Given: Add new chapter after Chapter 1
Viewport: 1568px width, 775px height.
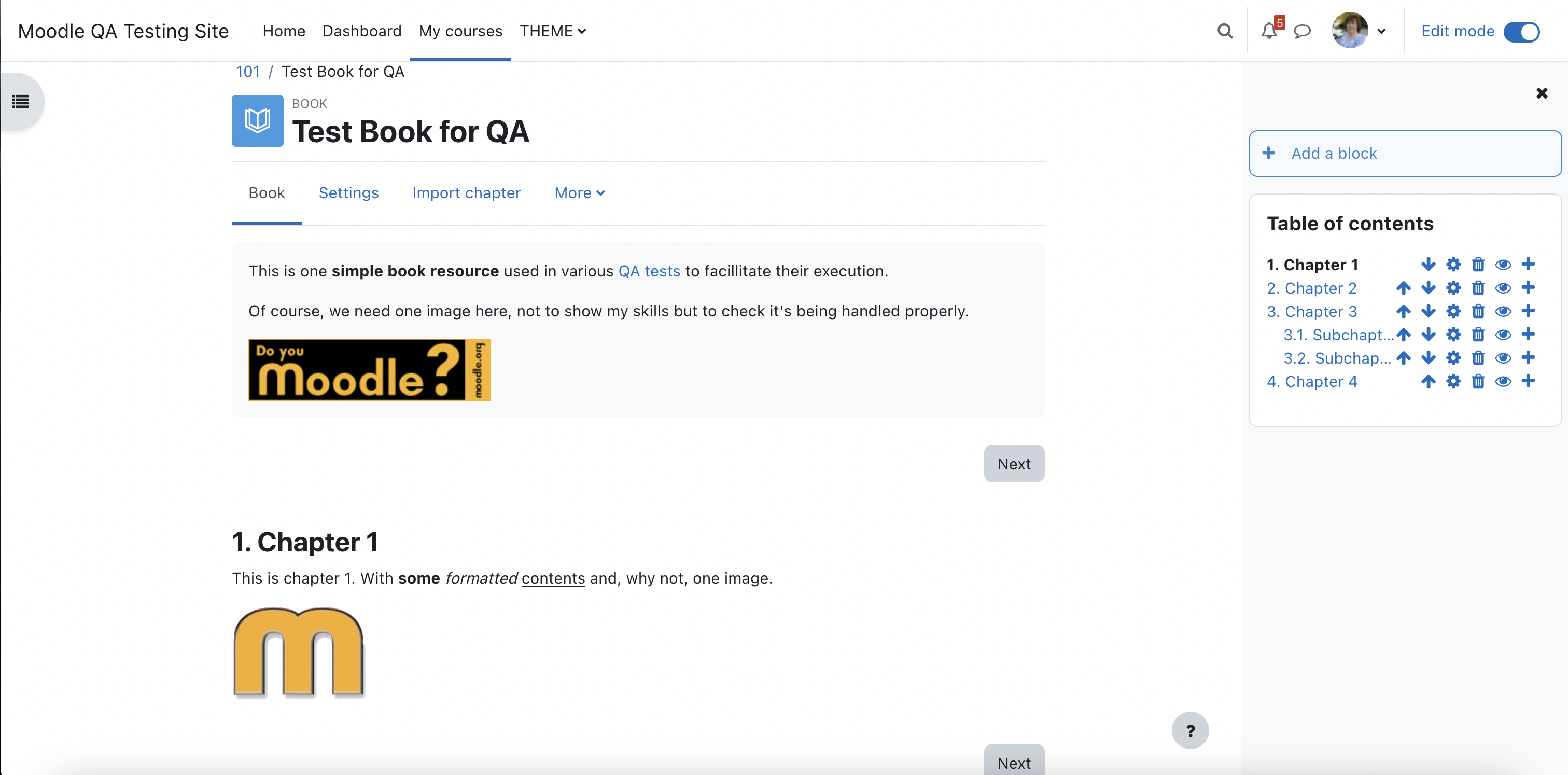Looking at the screenshot, I should click(1528, 264).
